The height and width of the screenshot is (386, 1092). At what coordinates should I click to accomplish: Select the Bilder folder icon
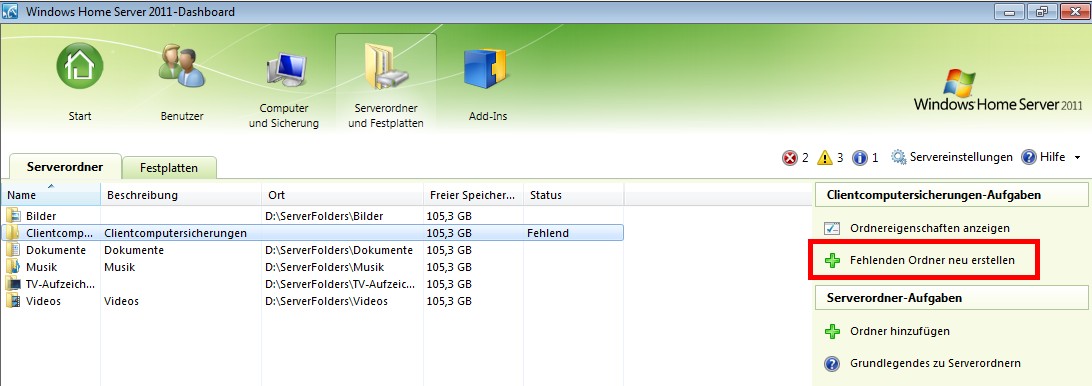coord(13,216)
